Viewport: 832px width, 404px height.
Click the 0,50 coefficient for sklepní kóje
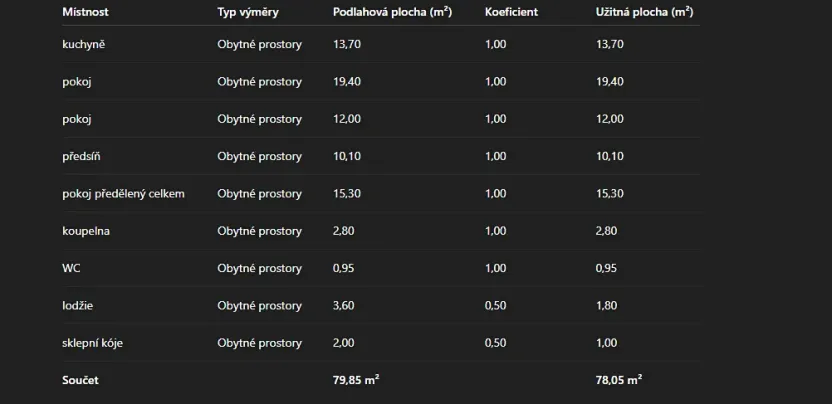click(x=495, y=343)
